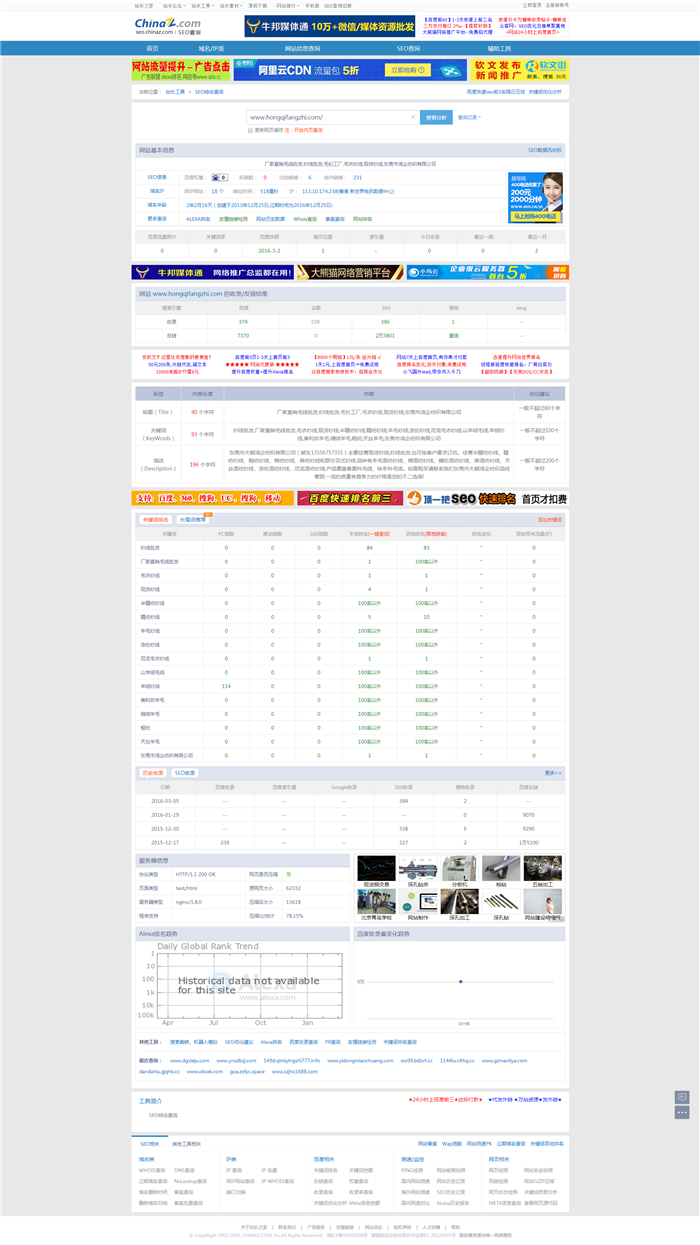This screenshot has height=1245, width=700.
Task: Click the domain URL input field
Action: tap(330, 117)
